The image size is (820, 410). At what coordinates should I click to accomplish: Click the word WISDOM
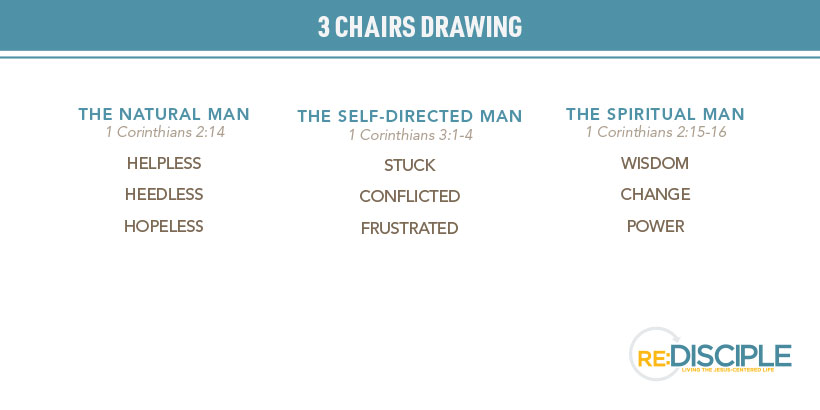pos(655,163)
